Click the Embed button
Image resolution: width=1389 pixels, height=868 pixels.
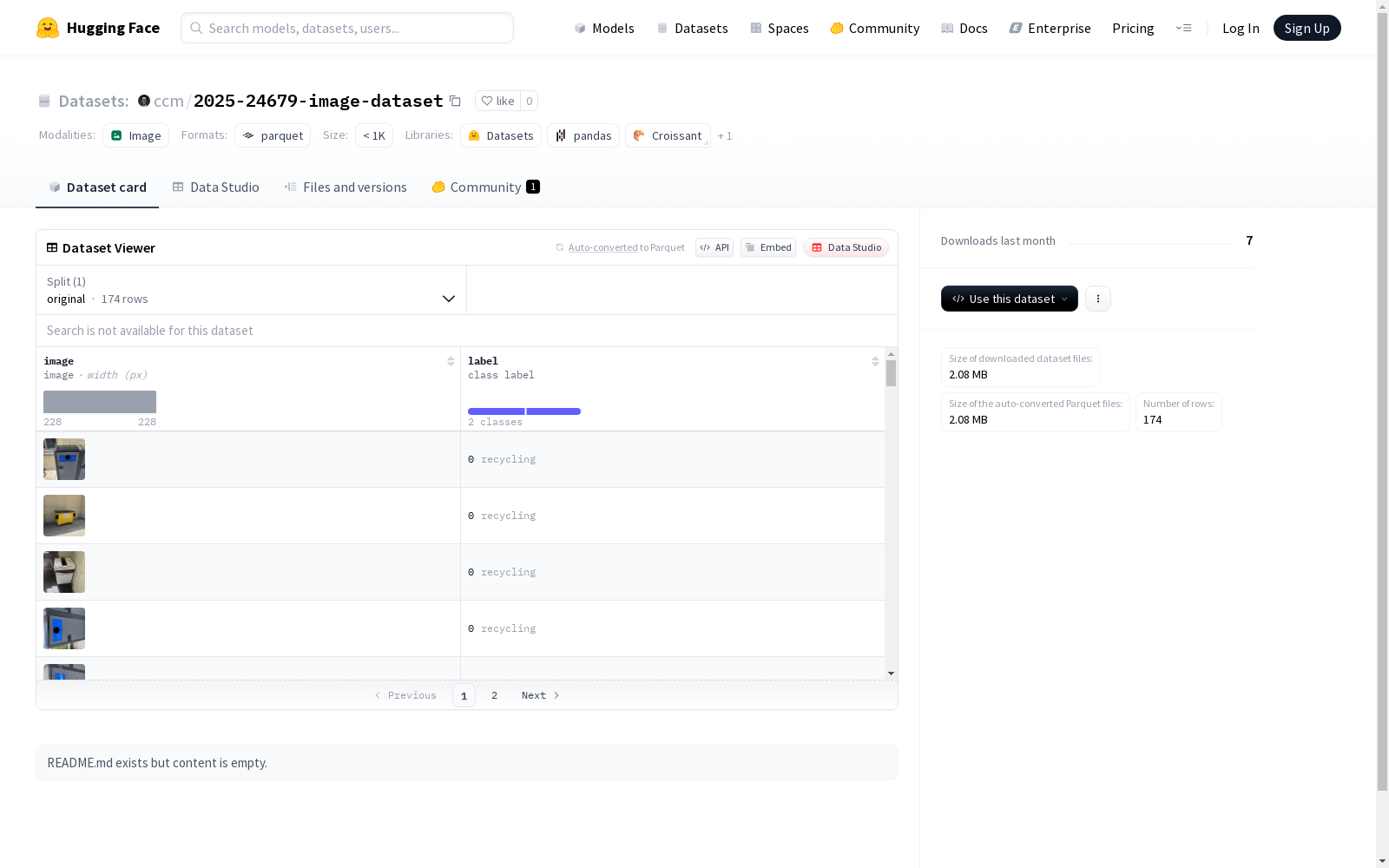tap(768, 247)
